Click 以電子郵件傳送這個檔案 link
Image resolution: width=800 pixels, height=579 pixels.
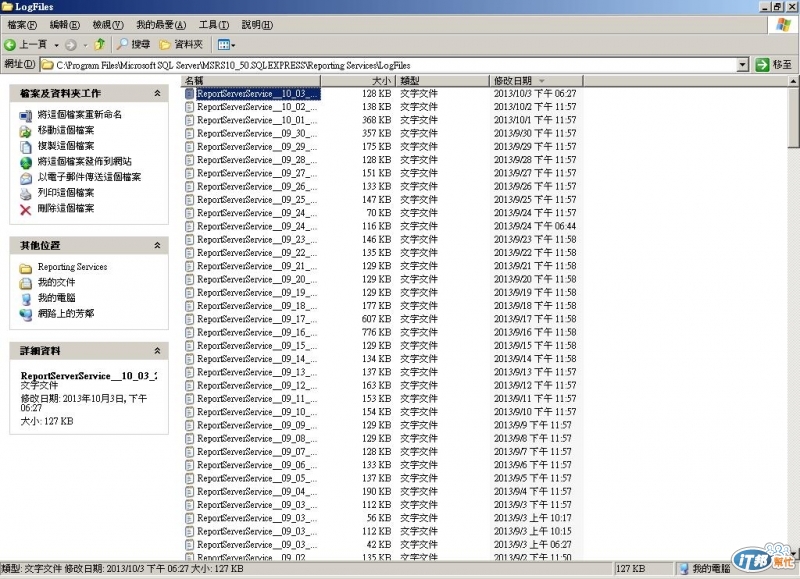[89, 177]
